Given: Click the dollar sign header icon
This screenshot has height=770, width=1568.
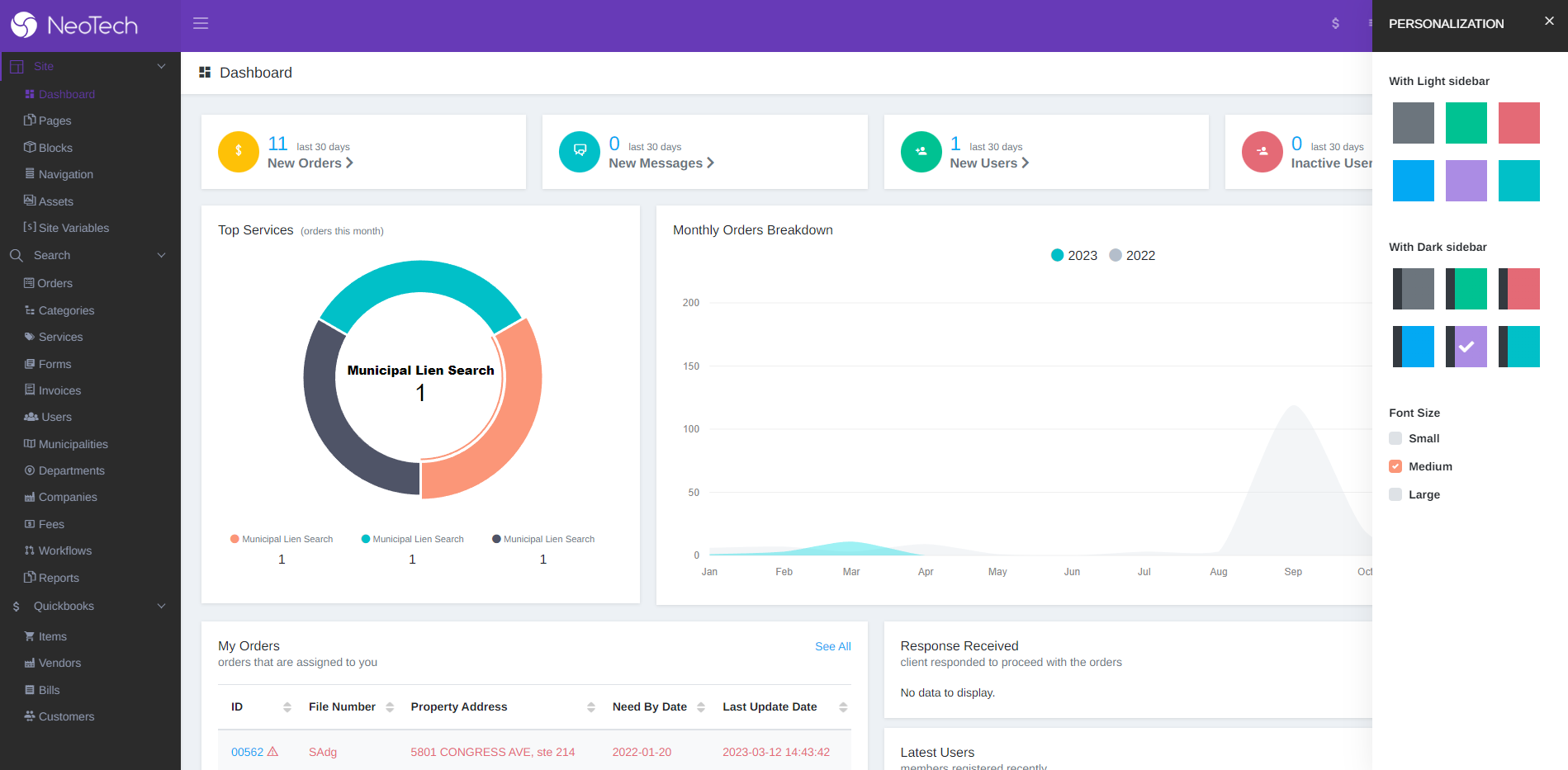Looking at the screenshot, I should click(x=1335, y=23).
